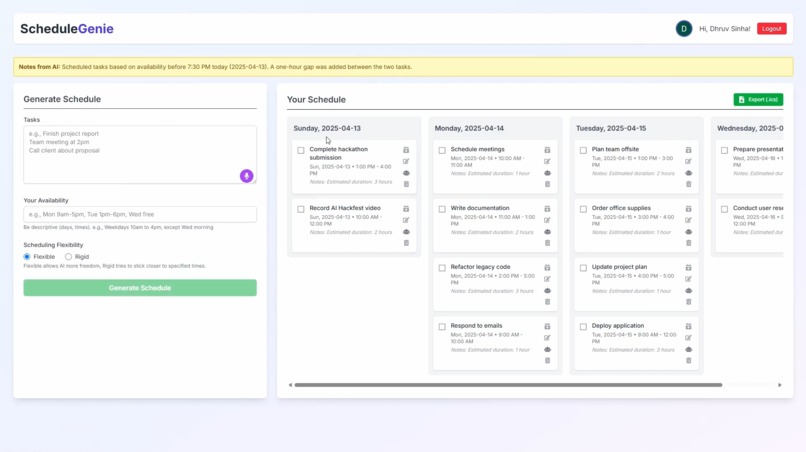Click the scrollbar left arrow
The width and height of the screenshot is (806, 452).
tap(290, 385)
